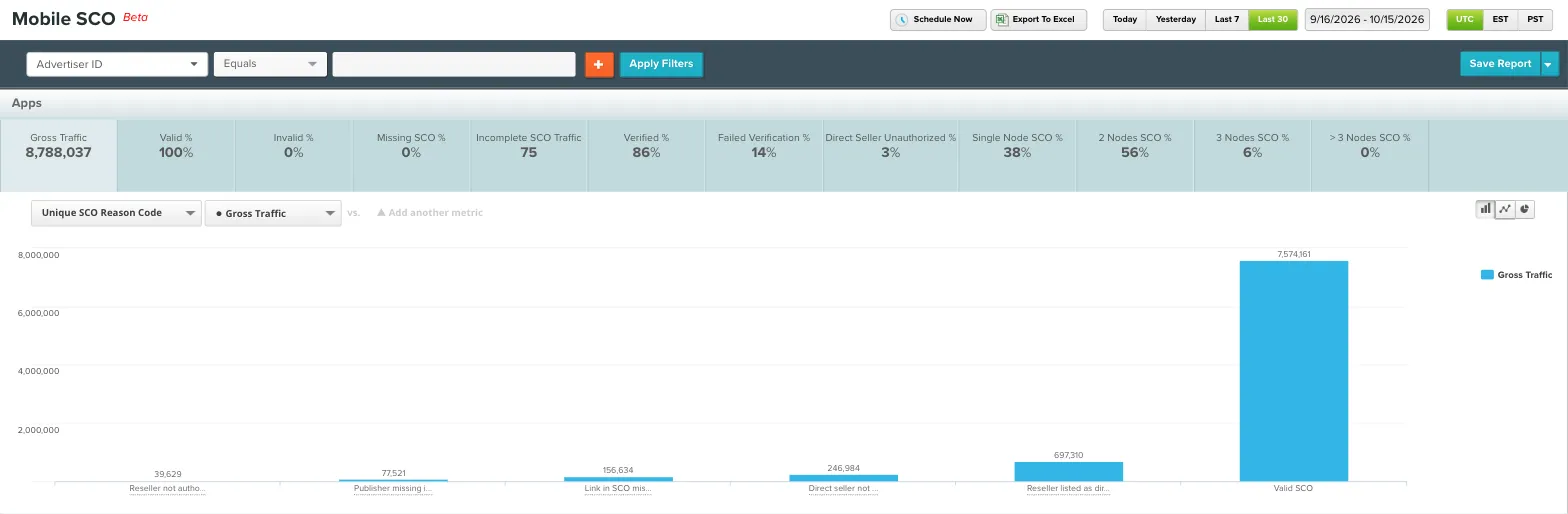The height and width of the screenshot is (514, 1568).
Task: Click the Gross Traffic legend color swatch
Action: tap(1487, 274)
